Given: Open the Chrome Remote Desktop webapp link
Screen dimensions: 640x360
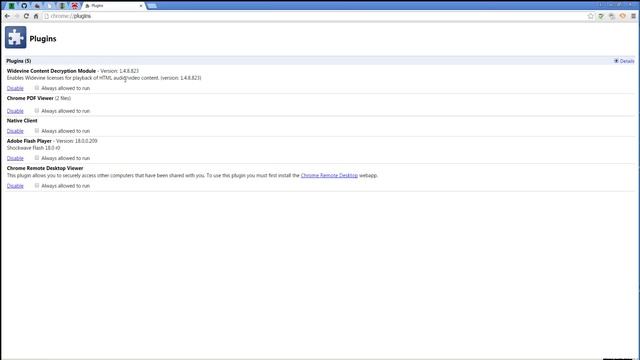Looking at the screenshot, I should pyautogui.click(x=329, y=176).
